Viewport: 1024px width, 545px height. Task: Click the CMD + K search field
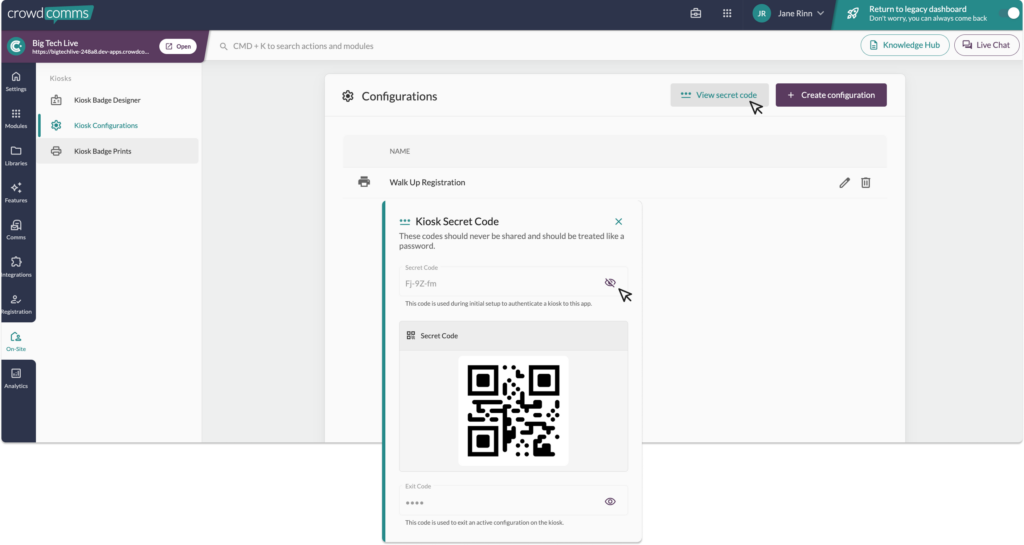(400, 46)
